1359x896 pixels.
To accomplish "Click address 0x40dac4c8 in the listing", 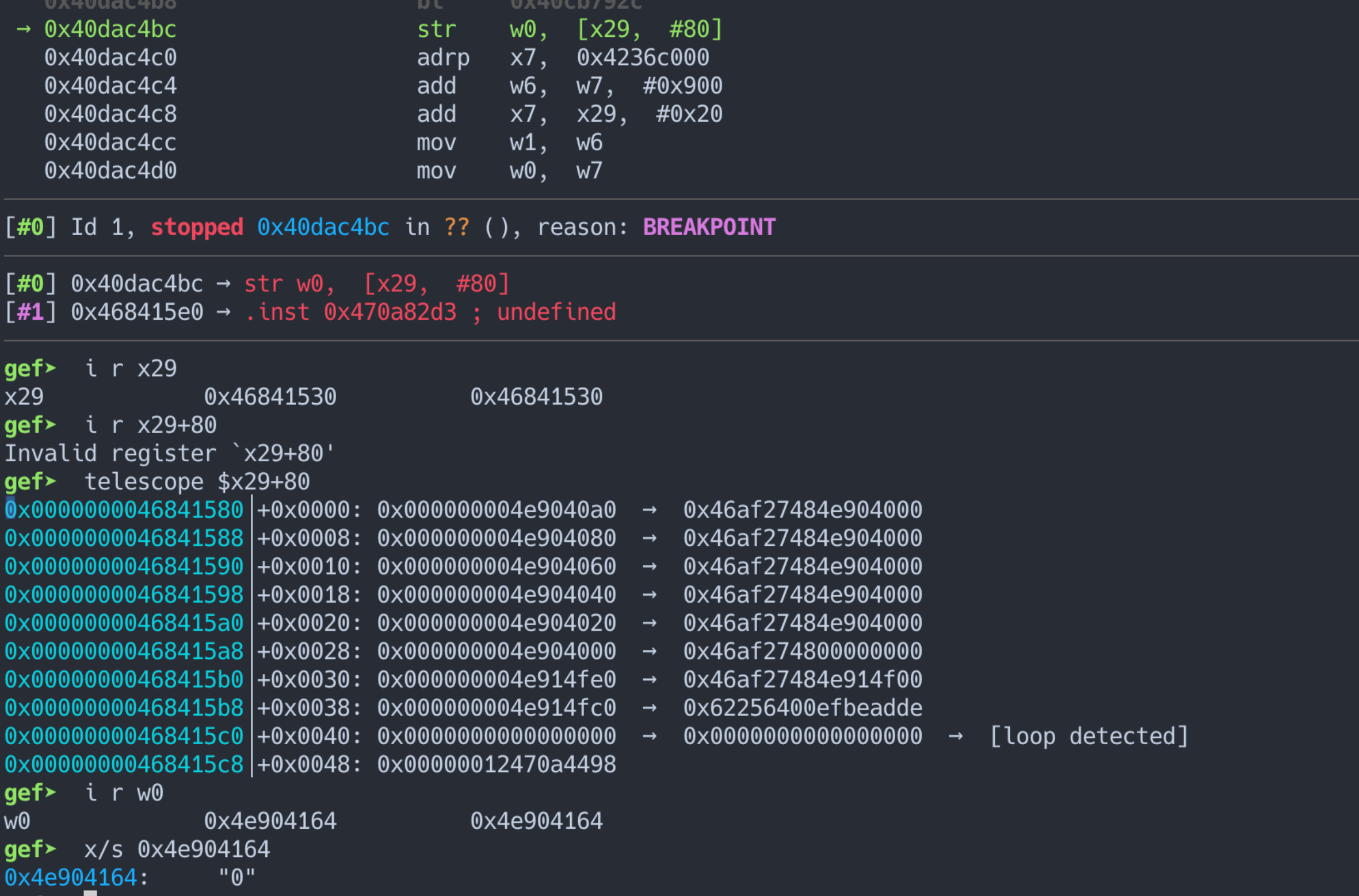I will coord(110,114).
